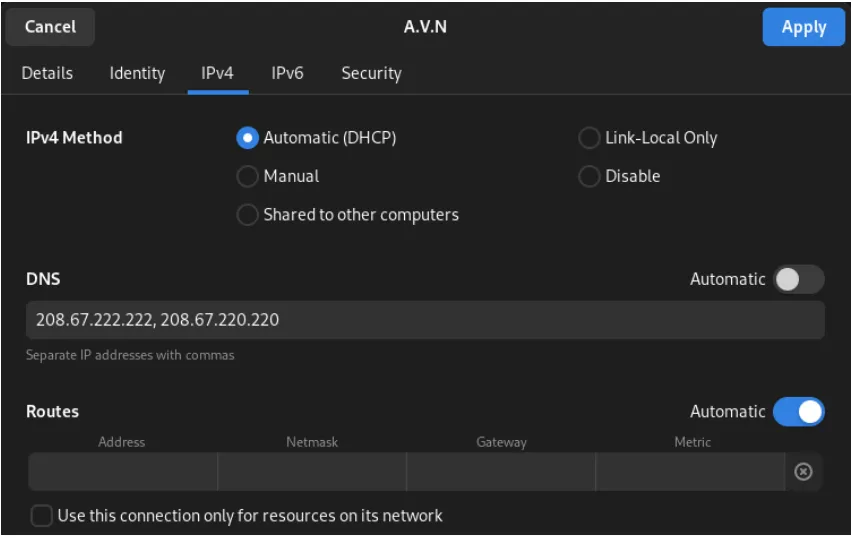Go to the IPv6 tab
The image size is (851, 538).
click(287, 73)
